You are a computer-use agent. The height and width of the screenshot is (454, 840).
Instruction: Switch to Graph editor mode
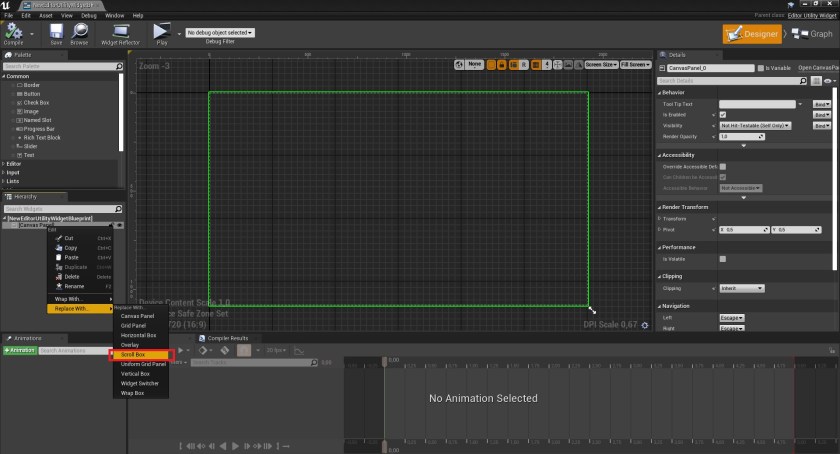pyautogui.click(x=812, y=34)
